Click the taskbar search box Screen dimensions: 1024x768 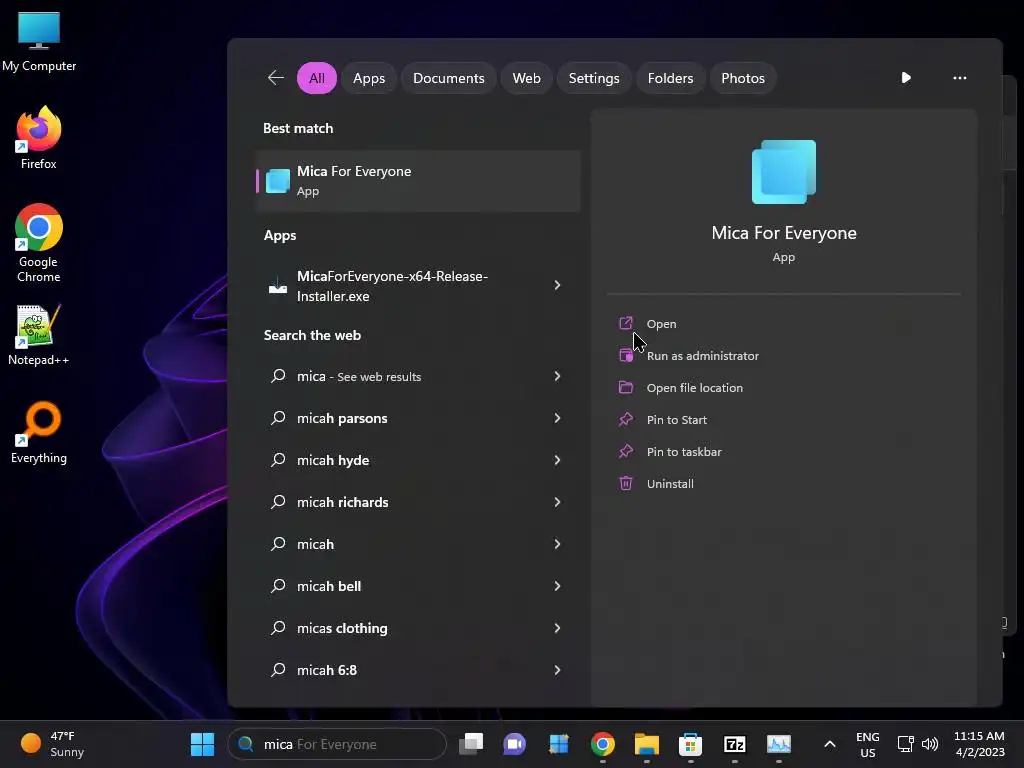tap(337, 744)
